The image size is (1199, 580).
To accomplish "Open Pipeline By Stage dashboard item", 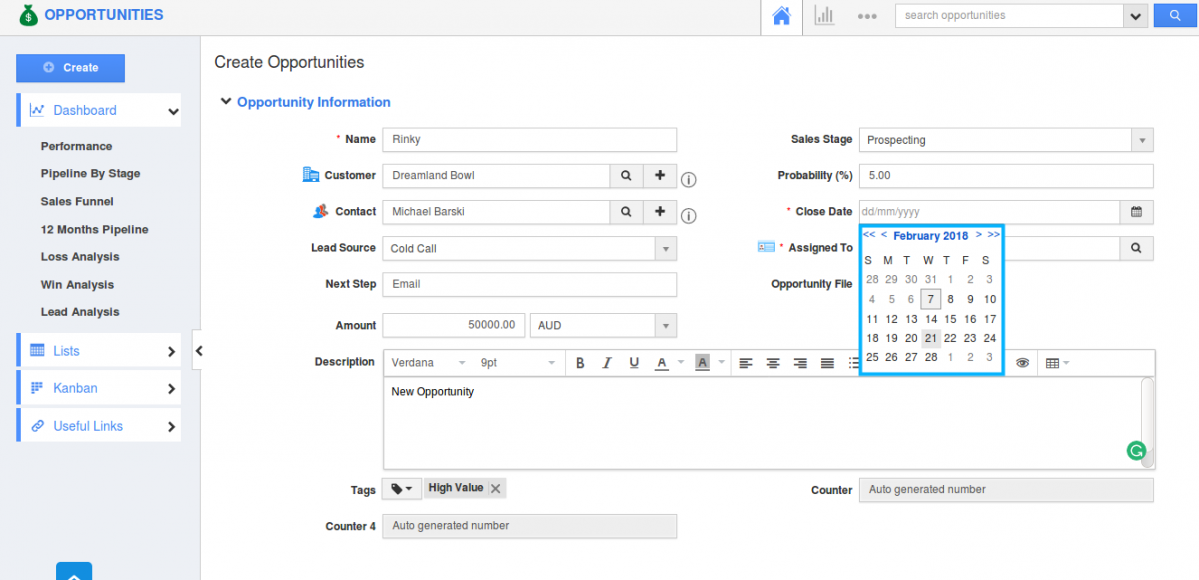I will pos(90,174).
